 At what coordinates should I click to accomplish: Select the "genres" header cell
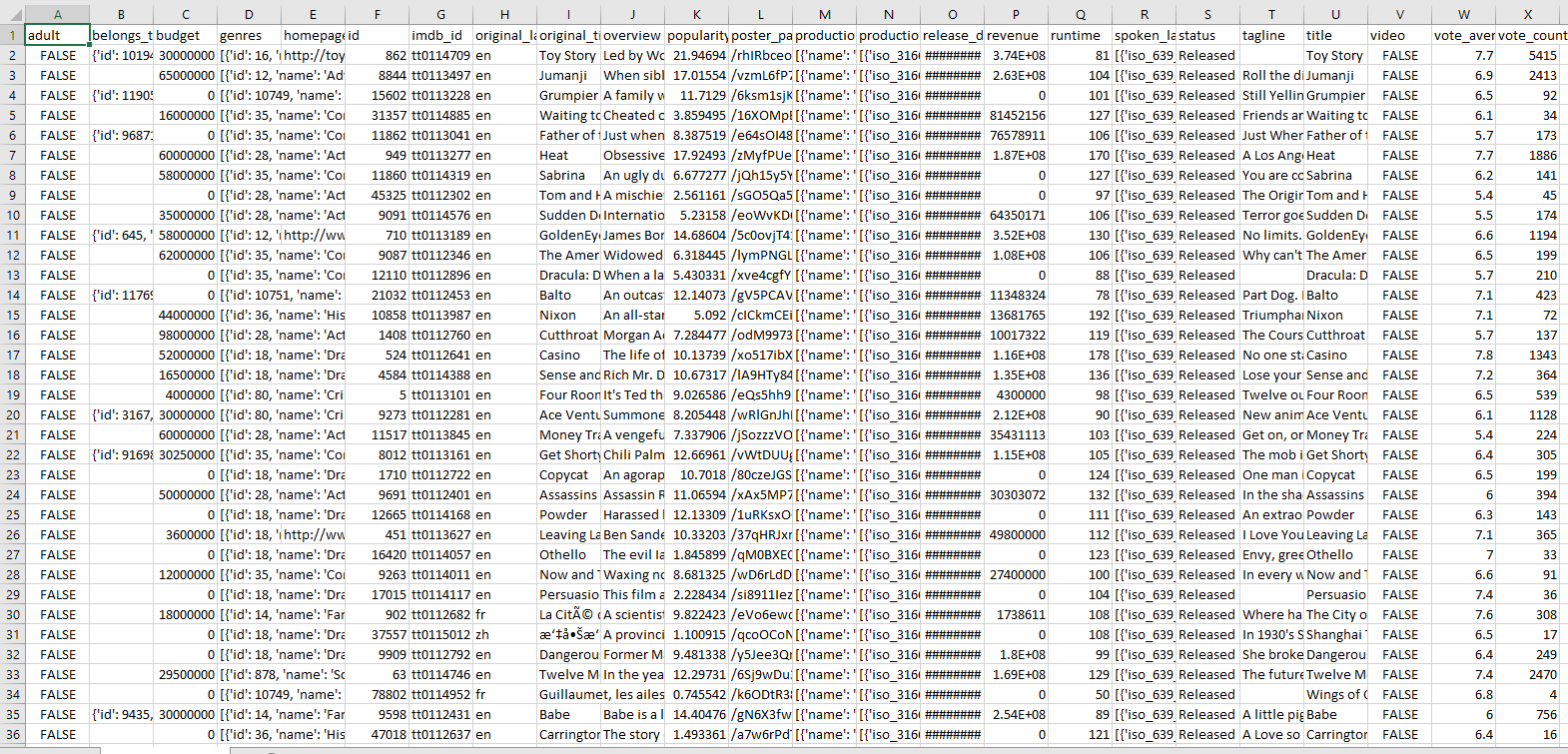click(250, 35)
